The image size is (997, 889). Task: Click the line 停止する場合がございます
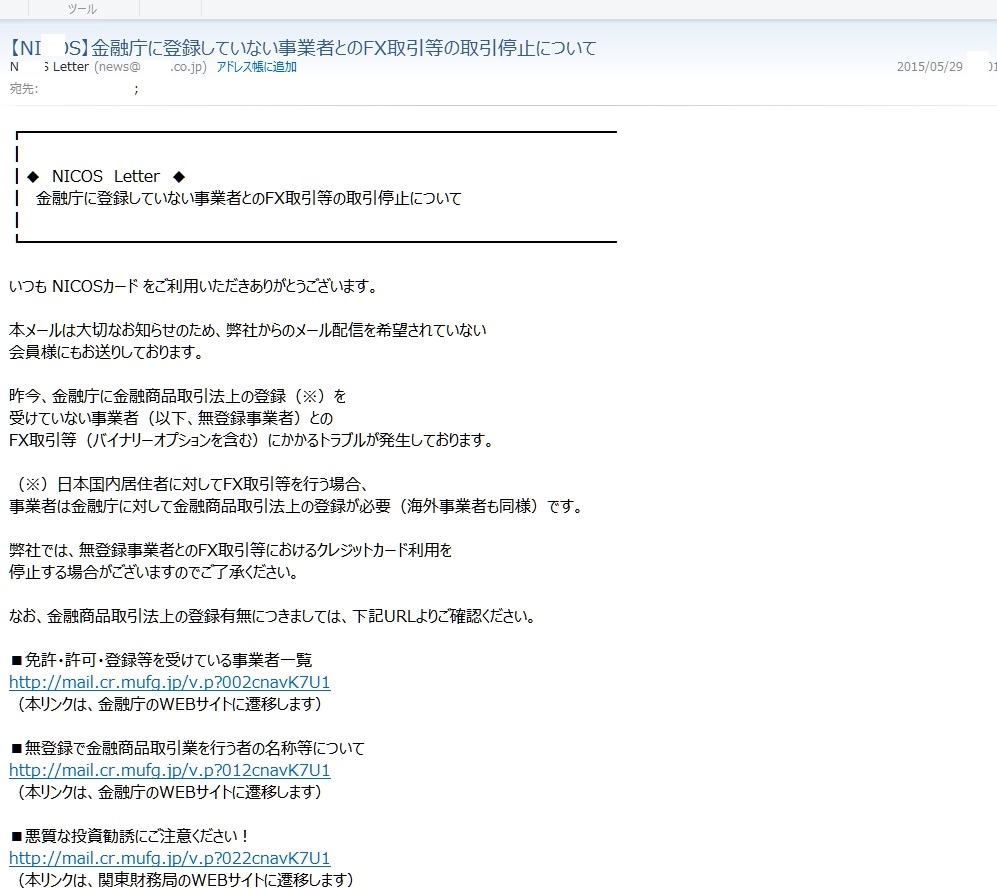tap(154, 572)
